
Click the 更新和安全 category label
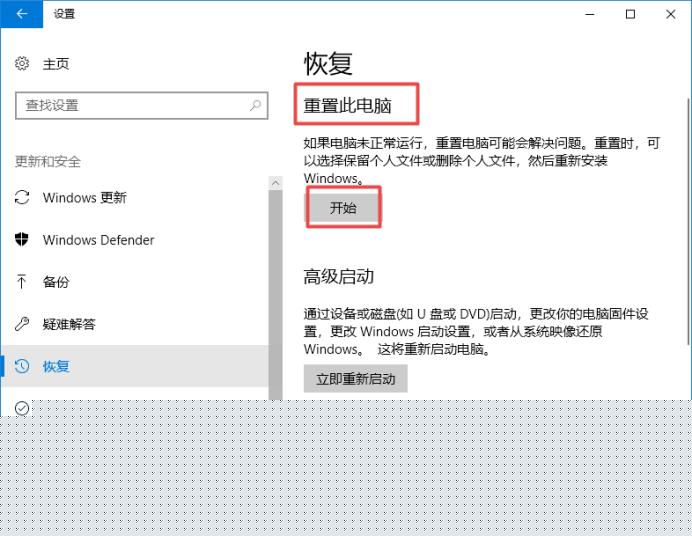pos(48,161)
